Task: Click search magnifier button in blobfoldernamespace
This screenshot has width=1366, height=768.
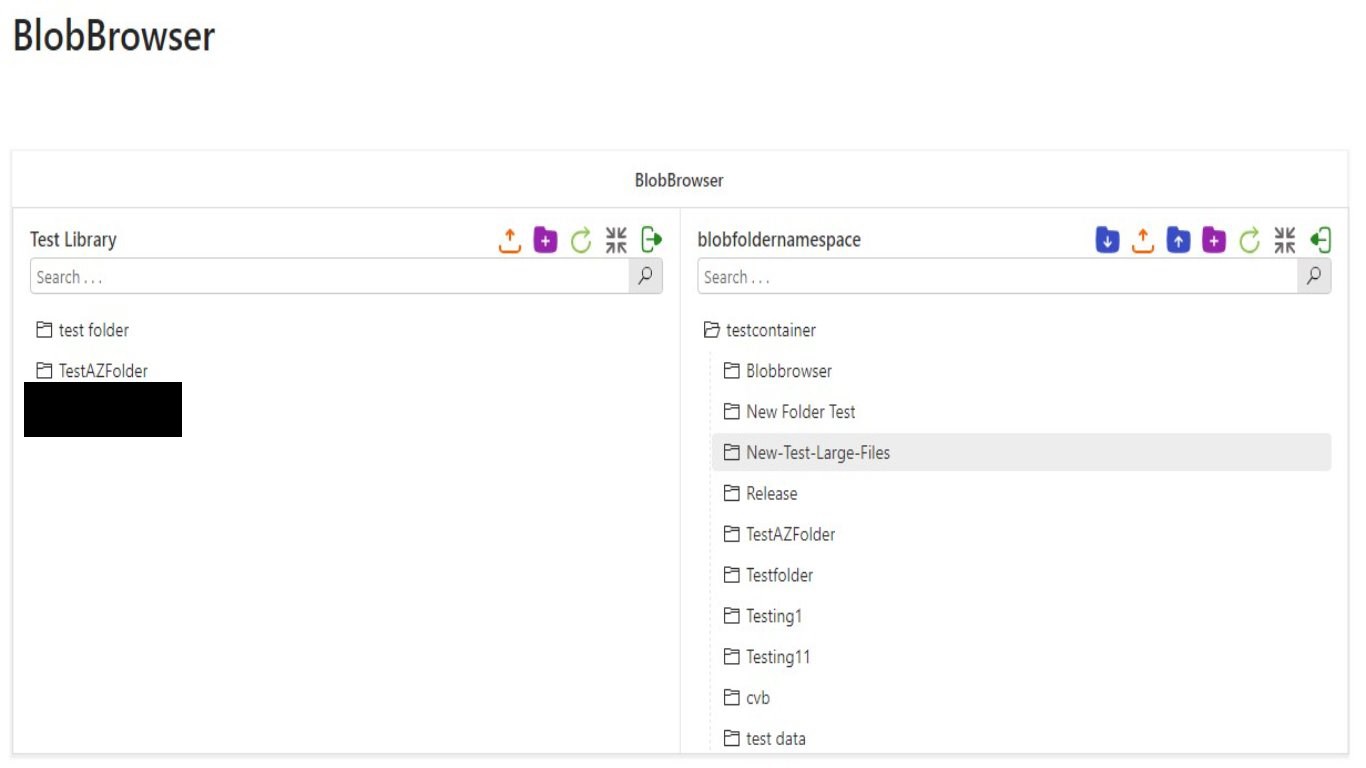Action: click(x=1314, y=277)
